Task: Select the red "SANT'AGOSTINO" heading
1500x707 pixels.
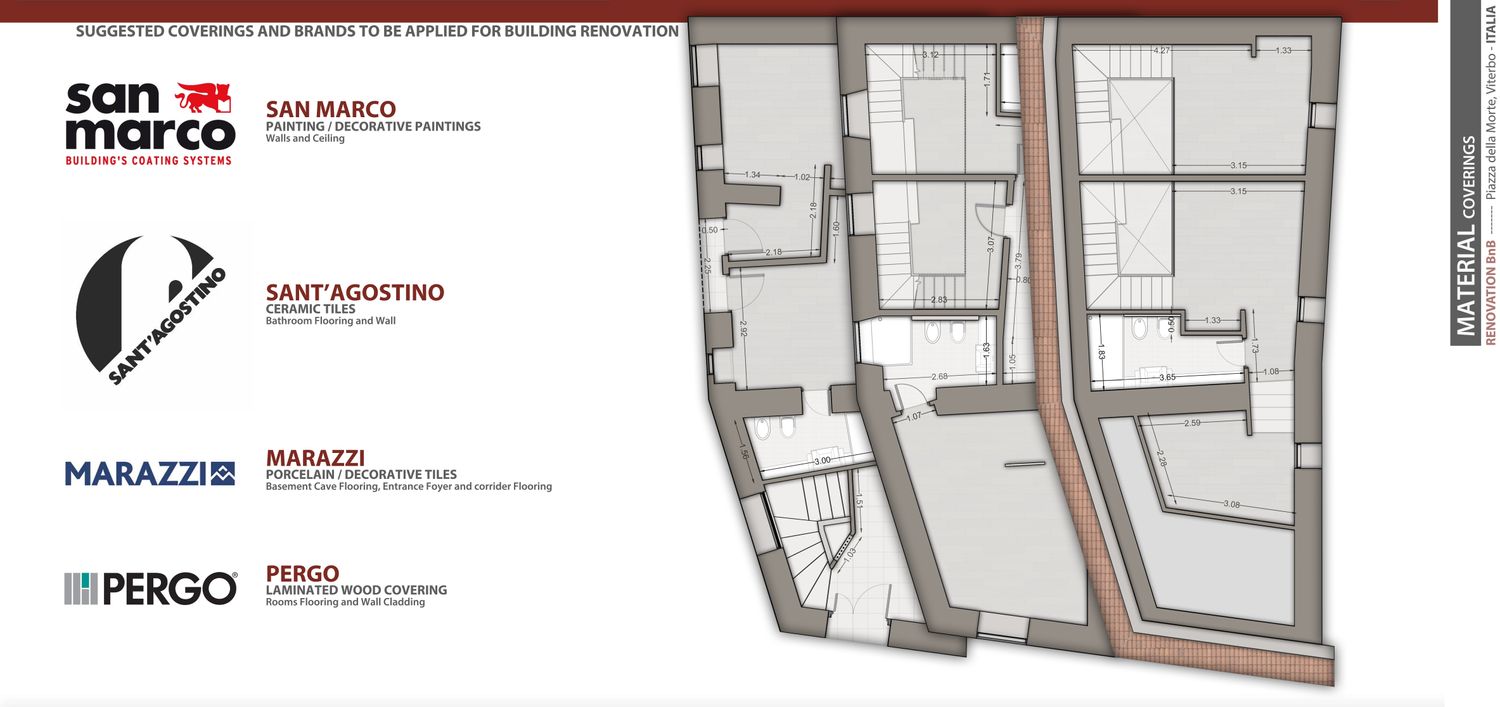Action: 354,292
